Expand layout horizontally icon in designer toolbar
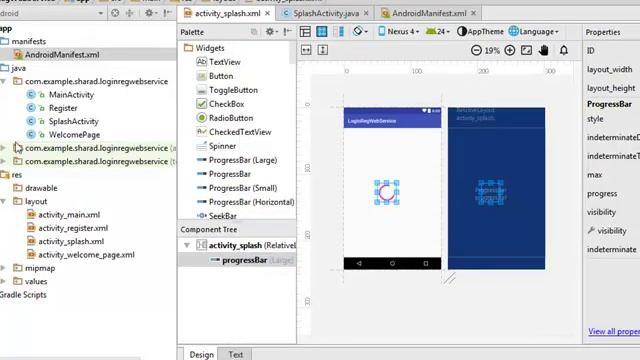640x360 pixels. pyautogui.click(x=306, y=50)
